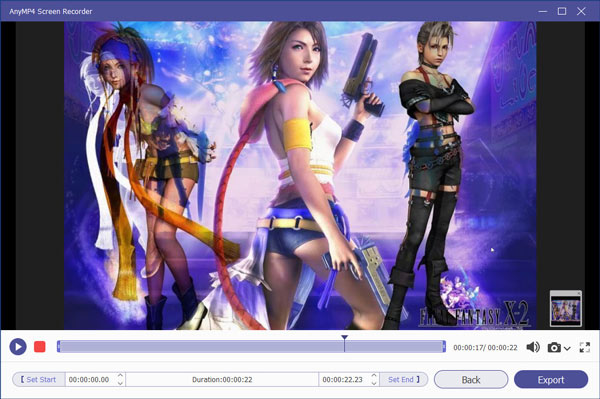Click the AnyMP4 Screen Recorder title text
The height and width of the screenshot is (399, 600).
point(51,11)
